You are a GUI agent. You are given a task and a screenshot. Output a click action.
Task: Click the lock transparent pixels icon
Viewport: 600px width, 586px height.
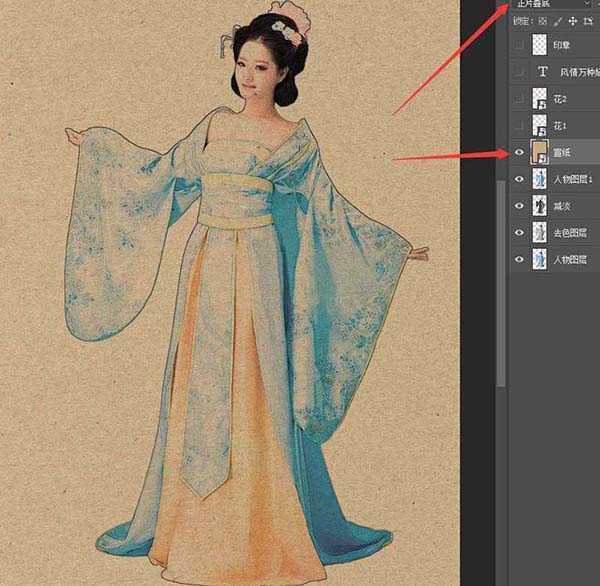coord(543,20)
